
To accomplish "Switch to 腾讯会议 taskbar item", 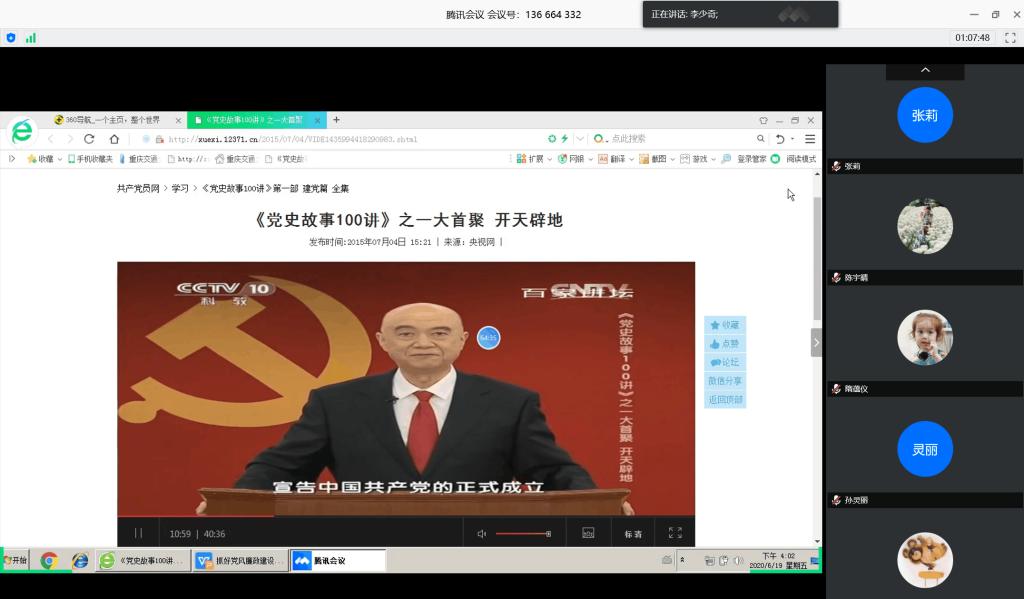I will tap(338, 560).
